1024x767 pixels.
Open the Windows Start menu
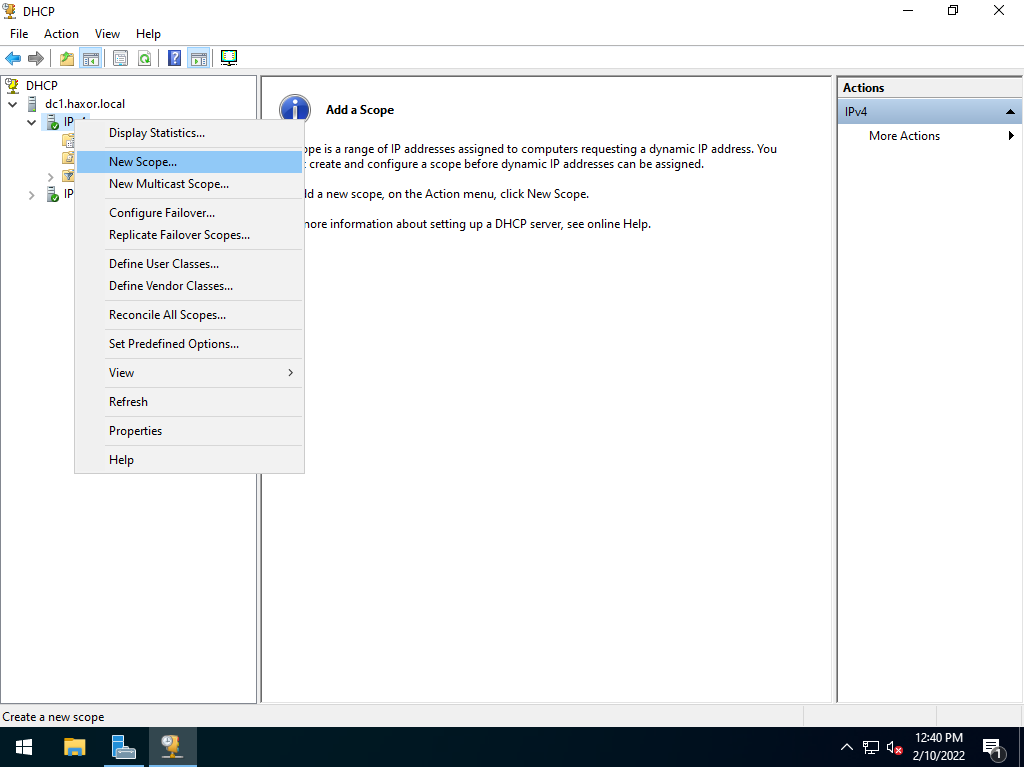tap(24, 747)
